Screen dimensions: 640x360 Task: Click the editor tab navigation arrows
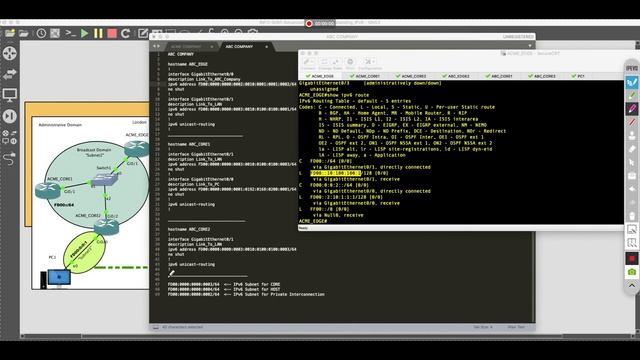tap(156, 46)
